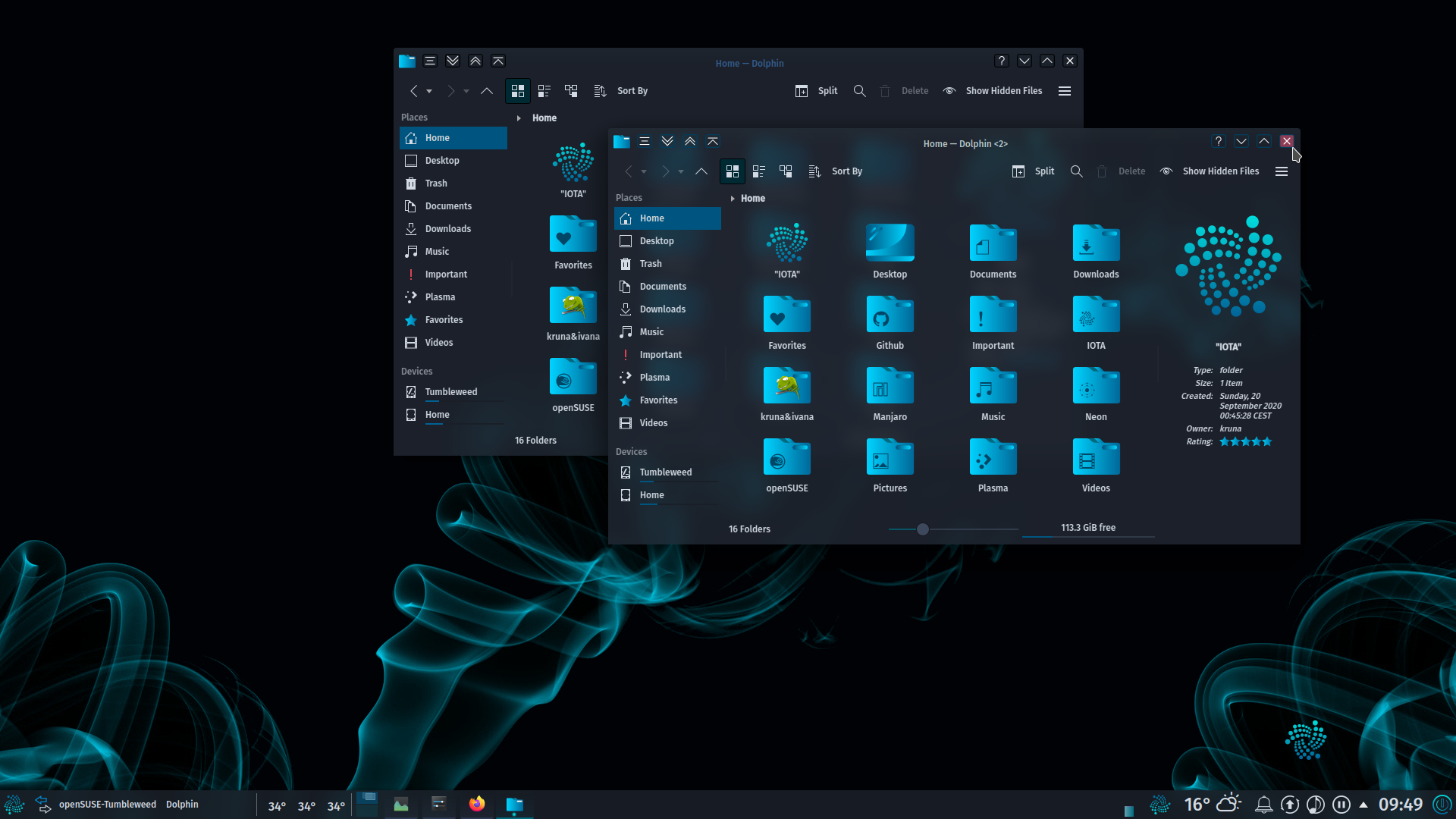Go back using front Dolphin back arrow

(x=628, y=171)
